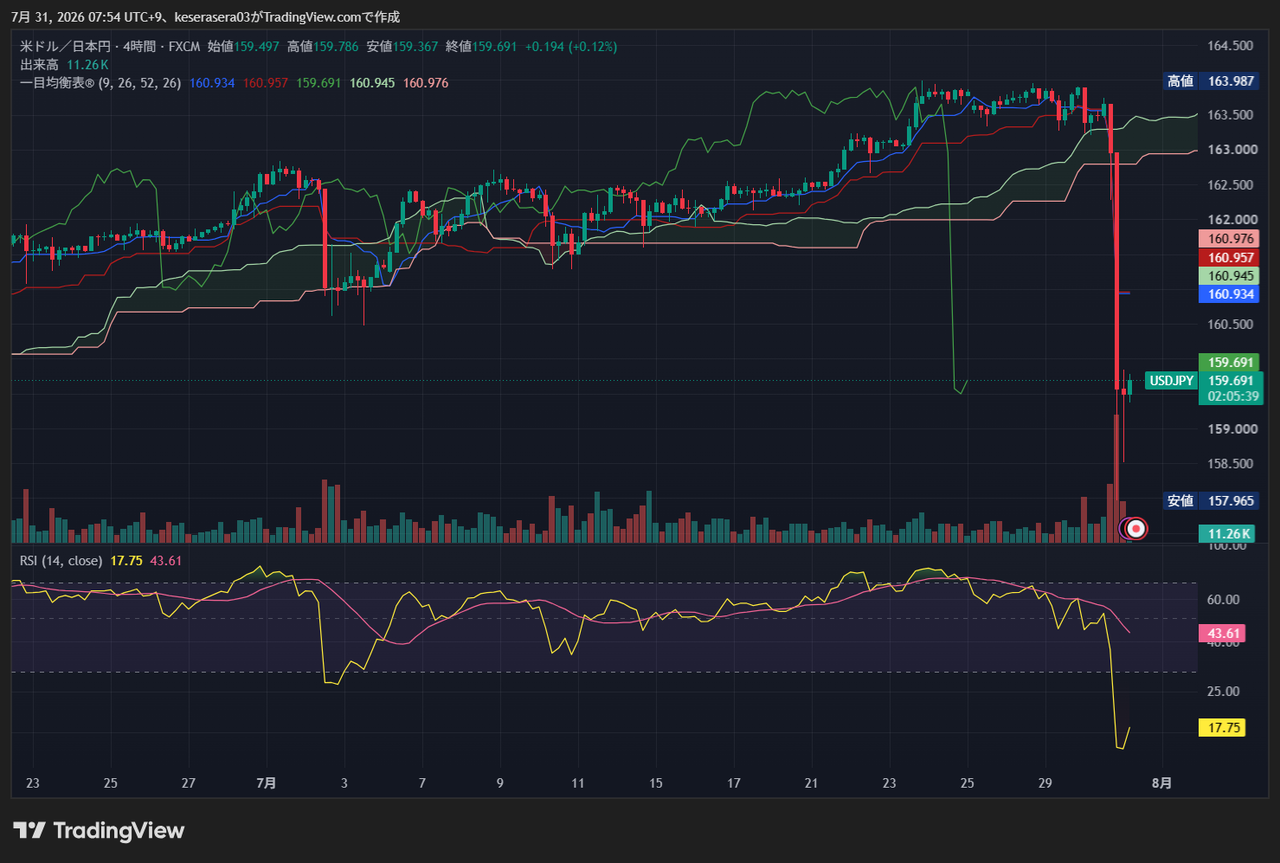Click the 60.00 RSI scale label

pyautogui.click(x=1223, y=600)
